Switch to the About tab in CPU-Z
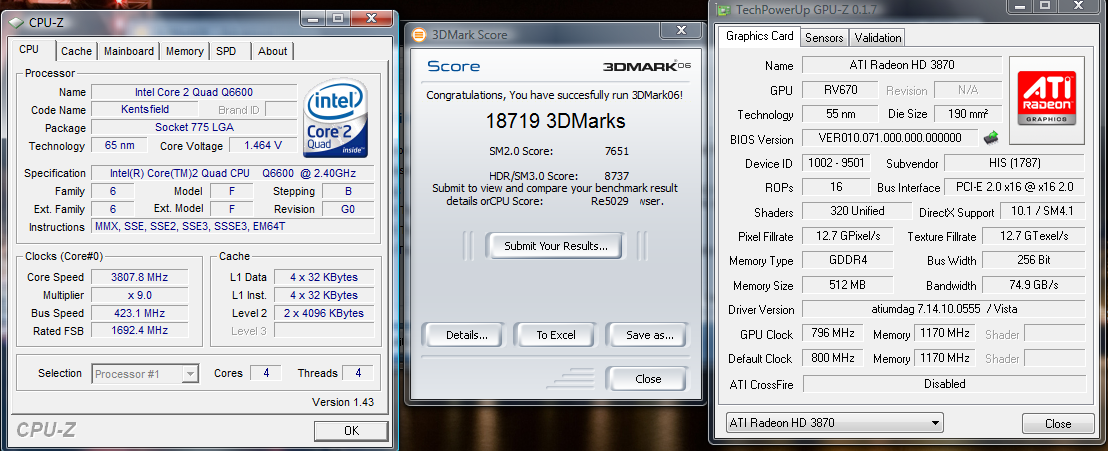The width and height of the screenshot is (1108, 451). pos(273,51)
